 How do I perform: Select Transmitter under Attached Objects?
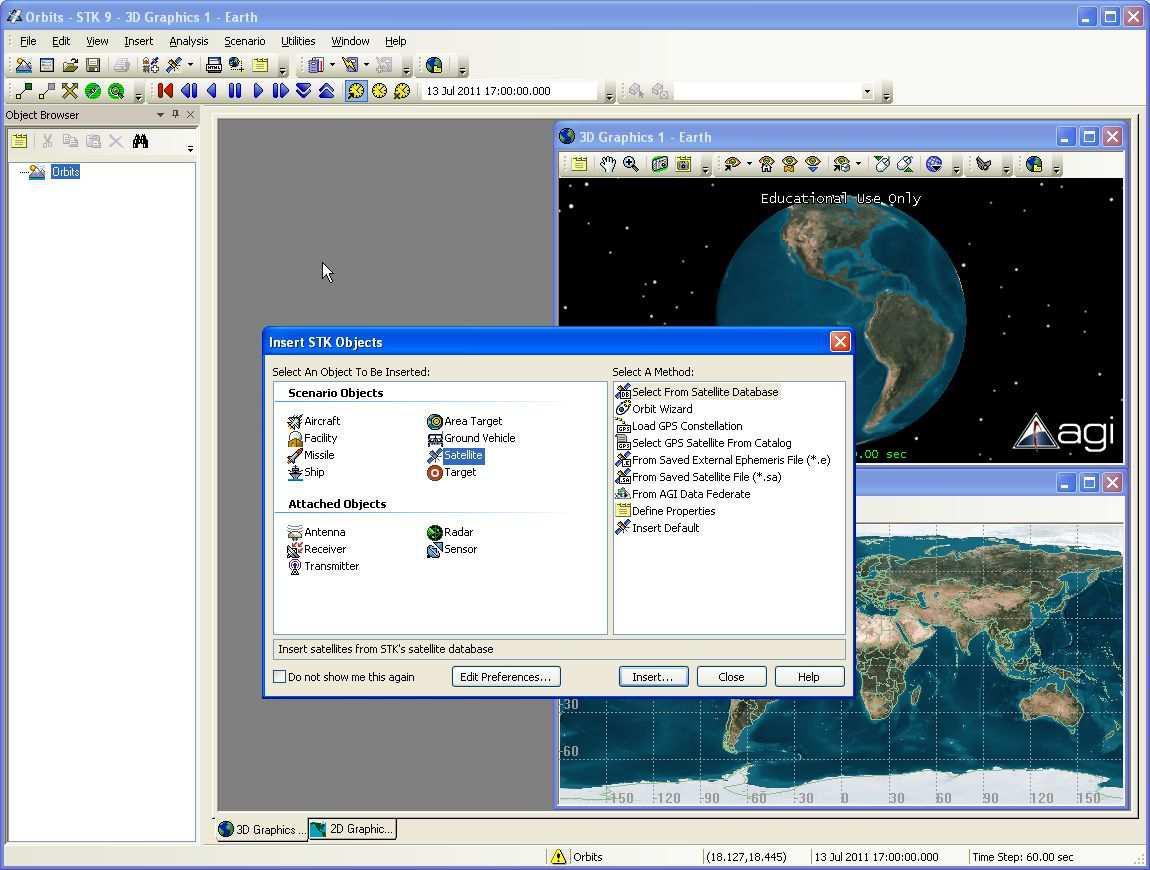[x=323, y=566]
